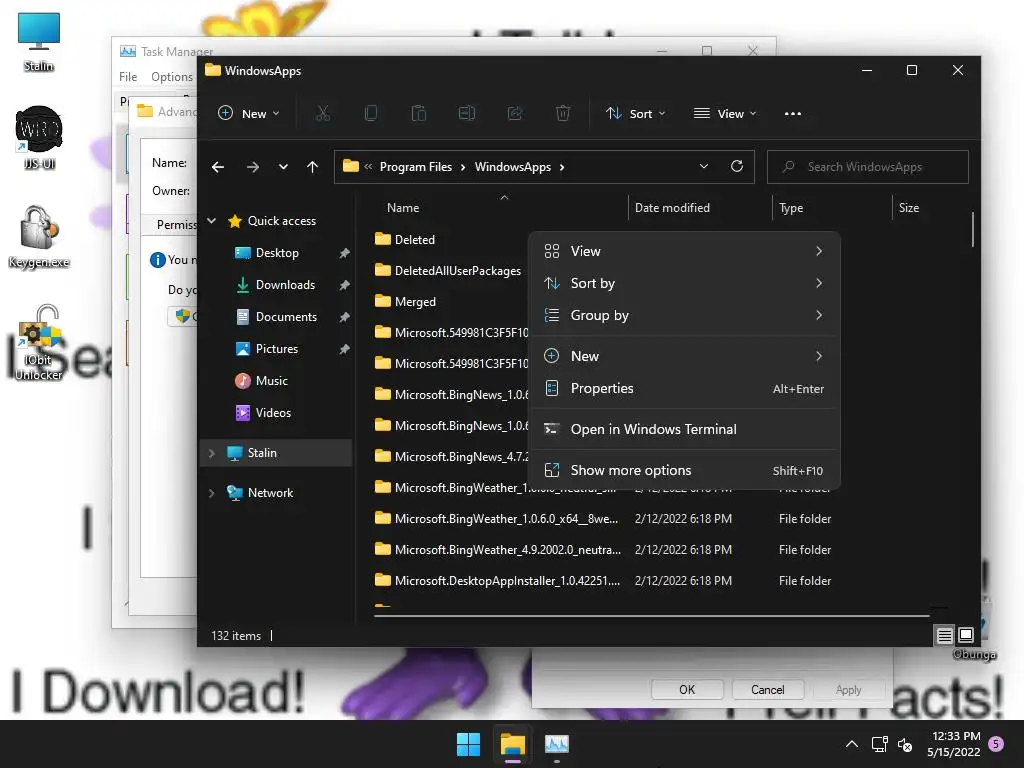Click the Search WindowsApps field
This screenshot has width=1024, height=768.
point(868,167)
